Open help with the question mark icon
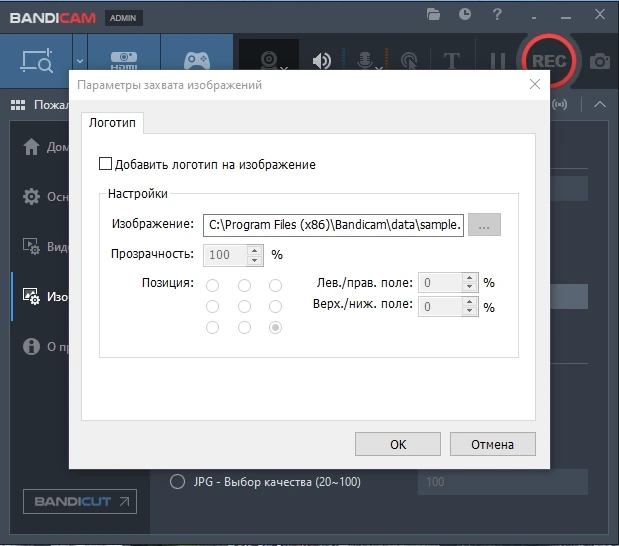The image size is (619, 546). (x=497, y=15)
